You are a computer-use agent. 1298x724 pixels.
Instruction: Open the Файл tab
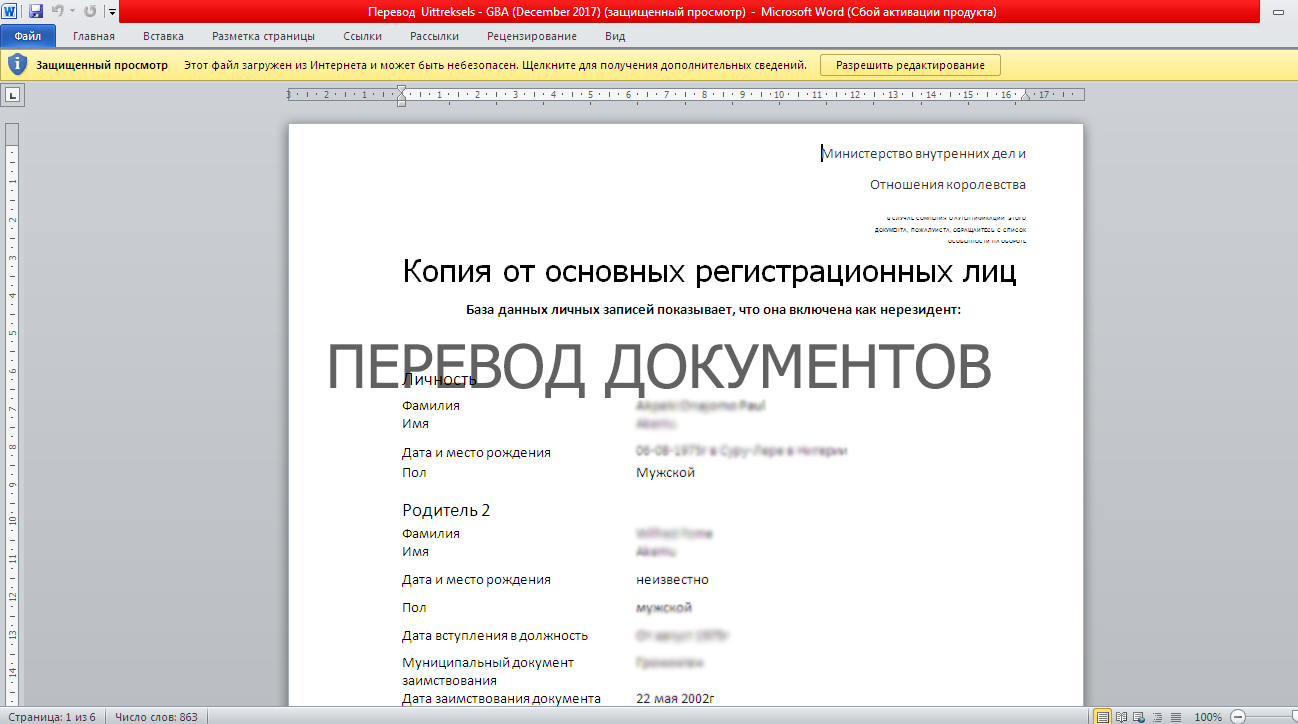(28, 36)
